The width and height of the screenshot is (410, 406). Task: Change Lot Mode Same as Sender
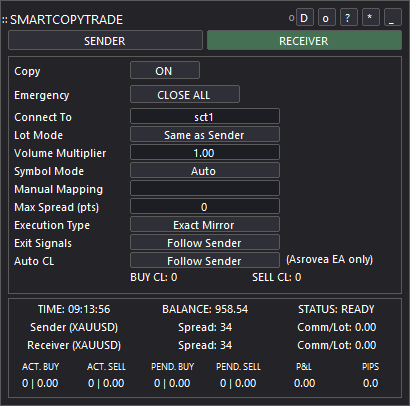click(x=205, y=135)
